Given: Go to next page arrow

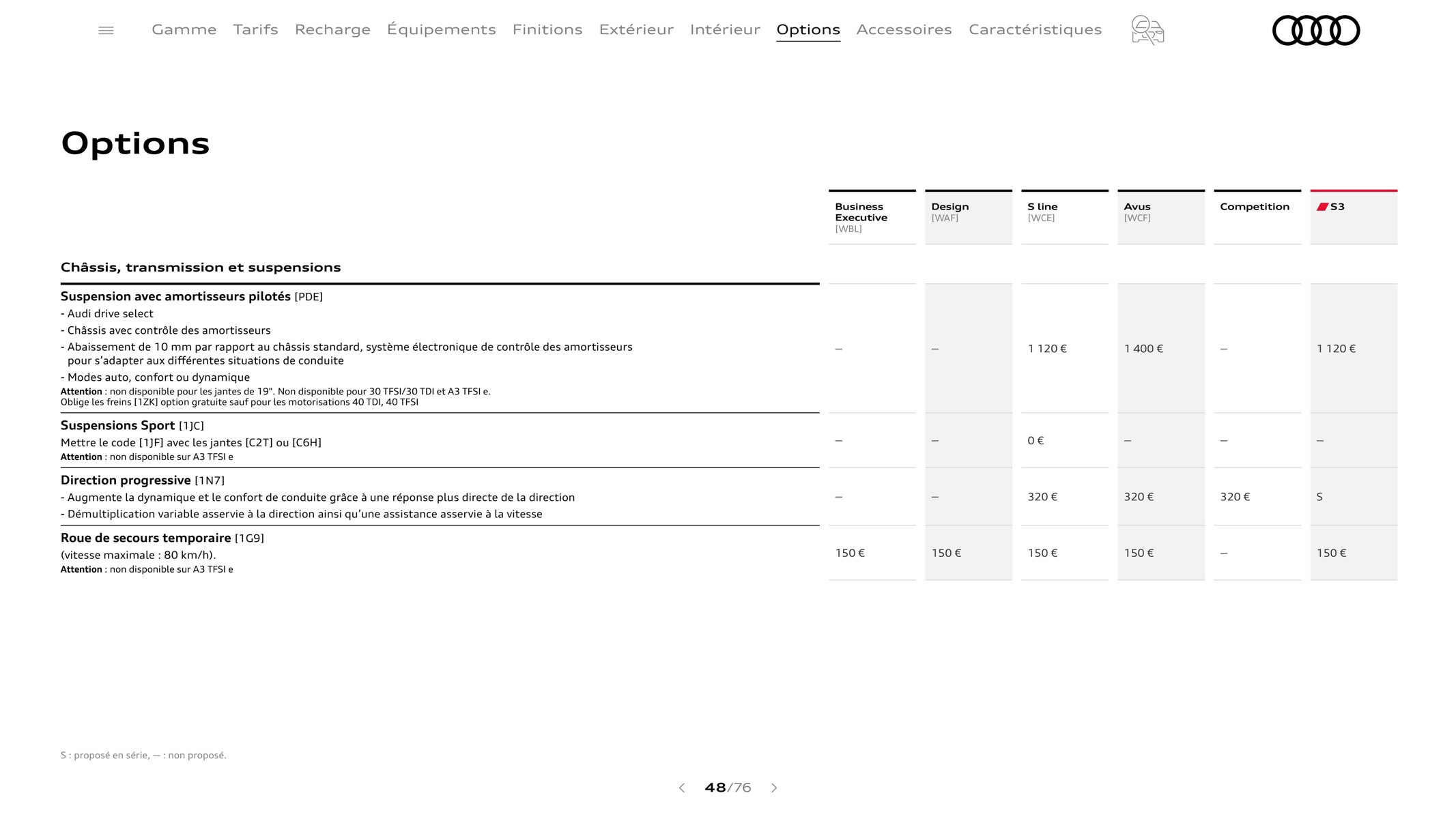Looking at the screenshot, I should (774, 788).
